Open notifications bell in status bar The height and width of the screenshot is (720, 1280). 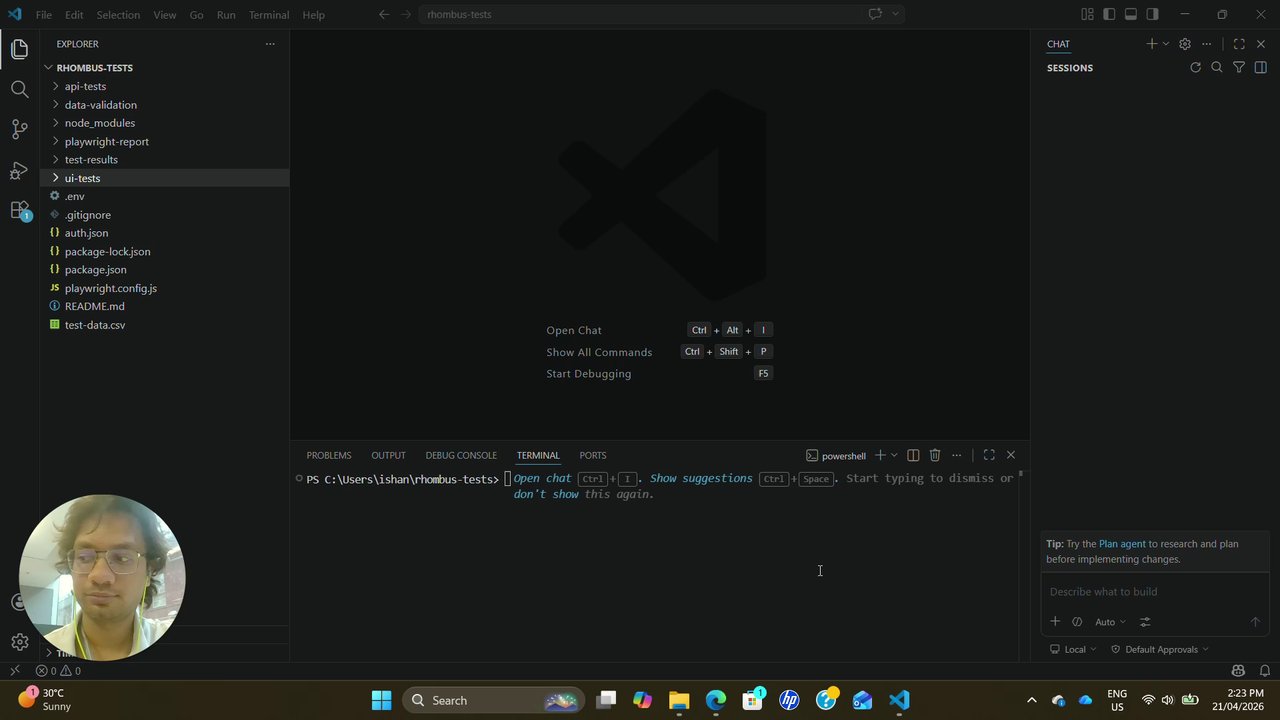[x=1265, y=671]
